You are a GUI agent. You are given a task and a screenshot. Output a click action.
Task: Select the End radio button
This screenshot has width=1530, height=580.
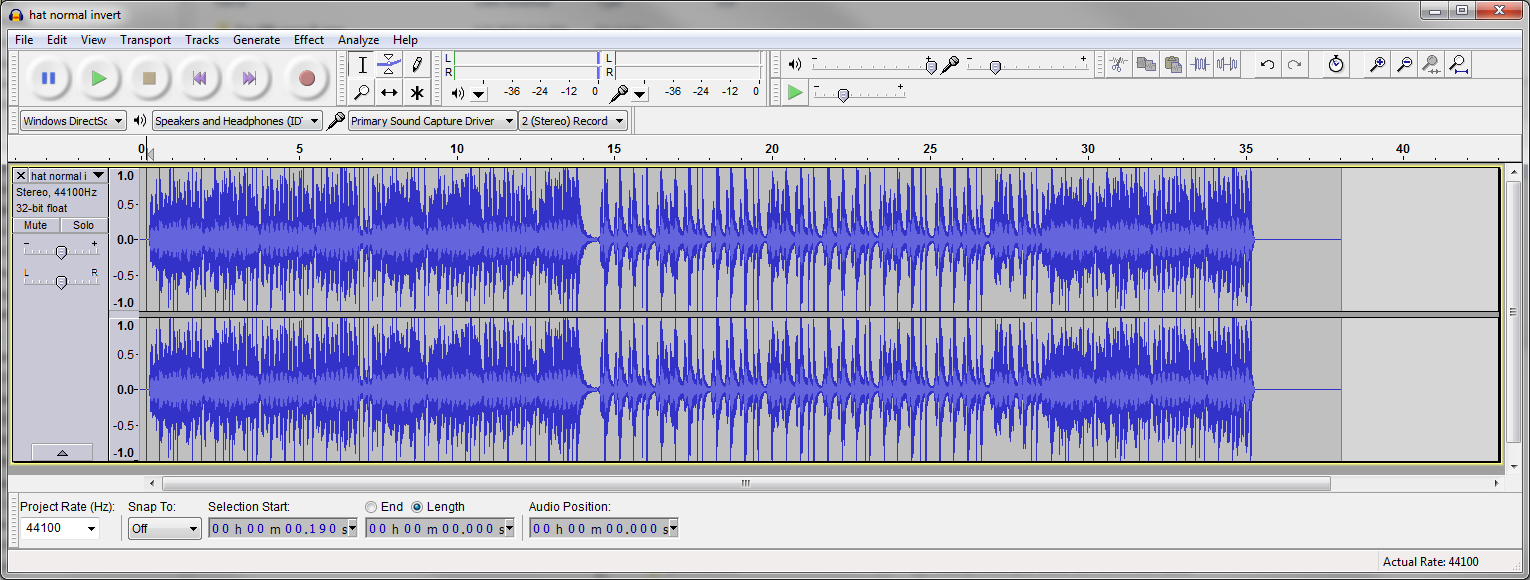coord(372,507)
